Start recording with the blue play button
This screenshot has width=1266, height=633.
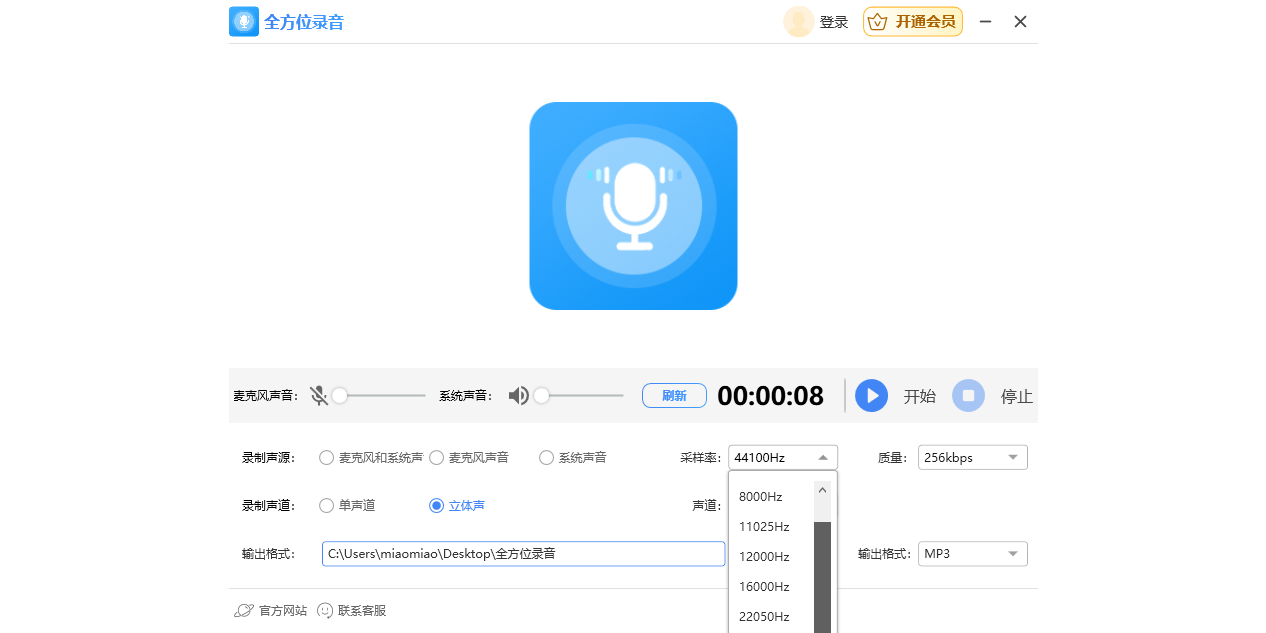point(872,396)
